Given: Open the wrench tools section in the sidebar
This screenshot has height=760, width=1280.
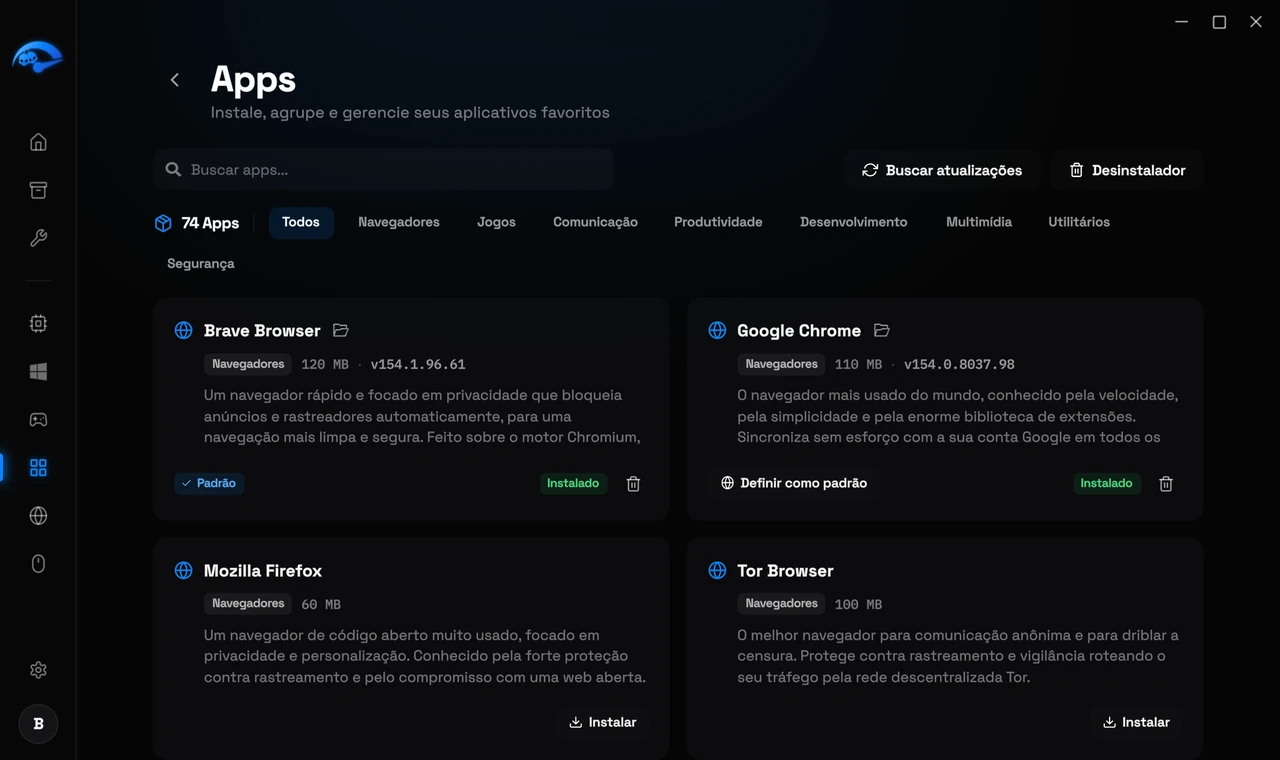Looking at the screenshot, I should pyautogui.click(x=38, y=238).
